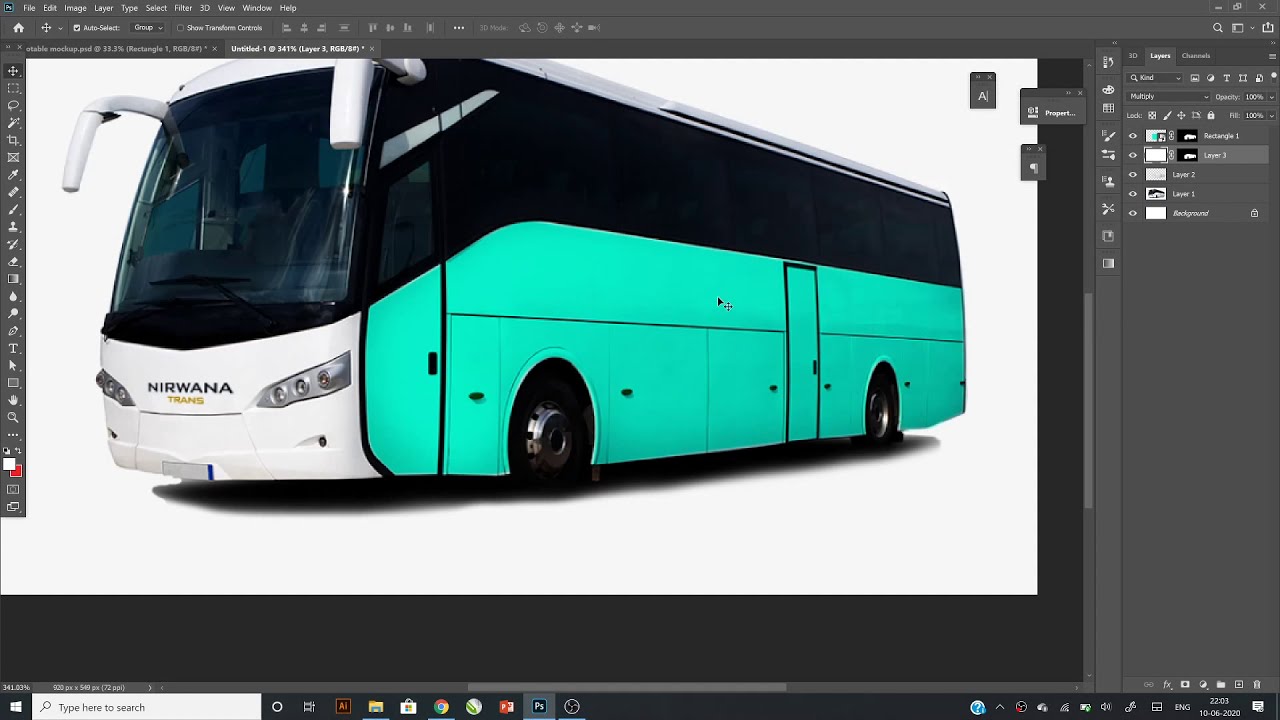Open the Layers panel filter by text layers

point(1227,77)
